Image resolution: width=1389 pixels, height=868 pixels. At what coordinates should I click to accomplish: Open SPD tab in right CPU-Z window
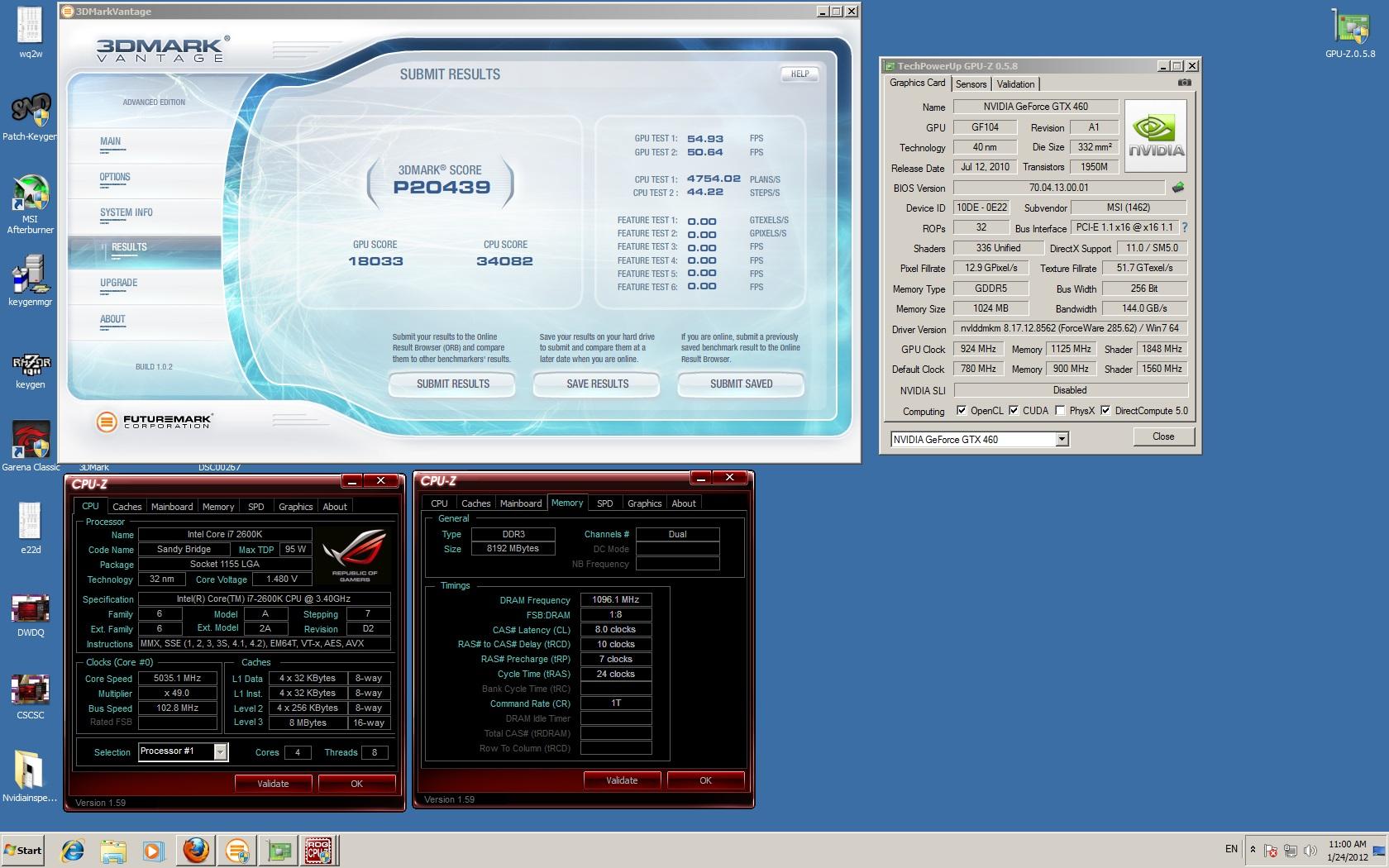point(605,503)
